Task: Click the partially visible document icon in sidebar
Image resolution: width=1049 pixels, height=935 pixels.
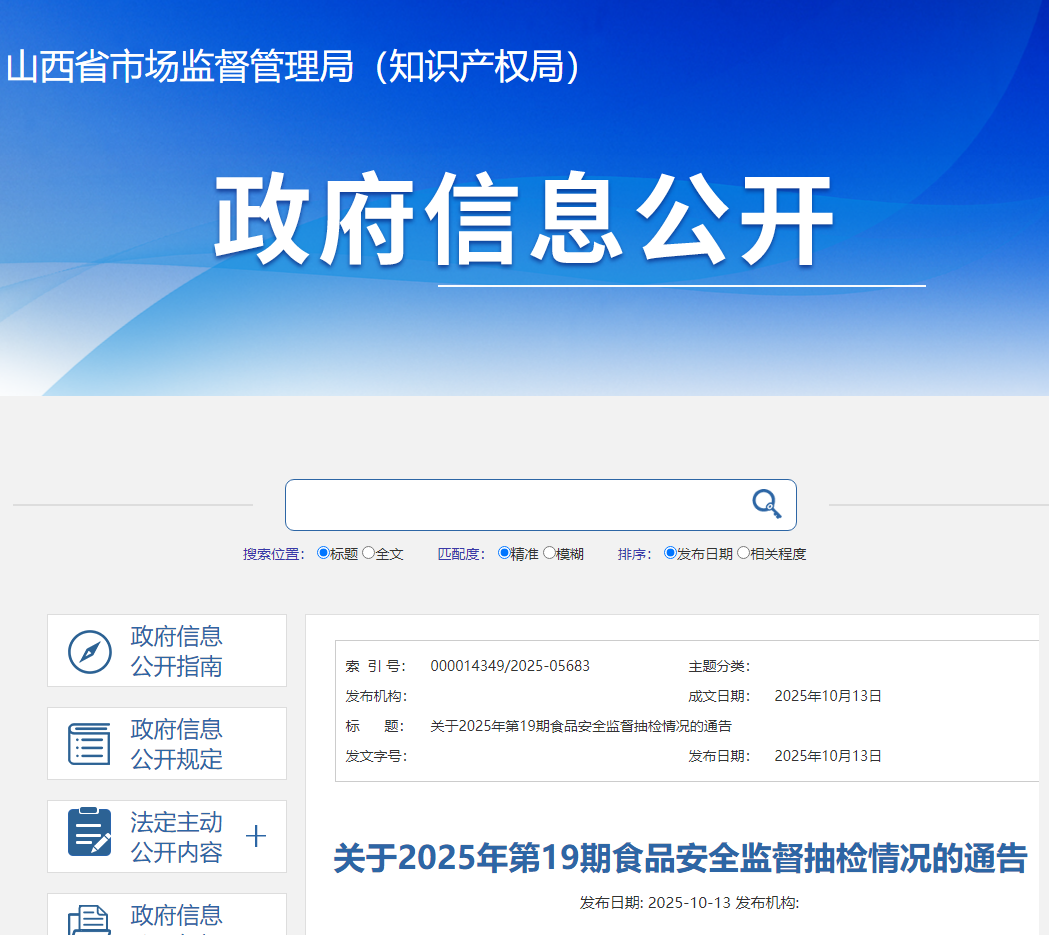Action: pyautogui.click(x=89, y=920)
